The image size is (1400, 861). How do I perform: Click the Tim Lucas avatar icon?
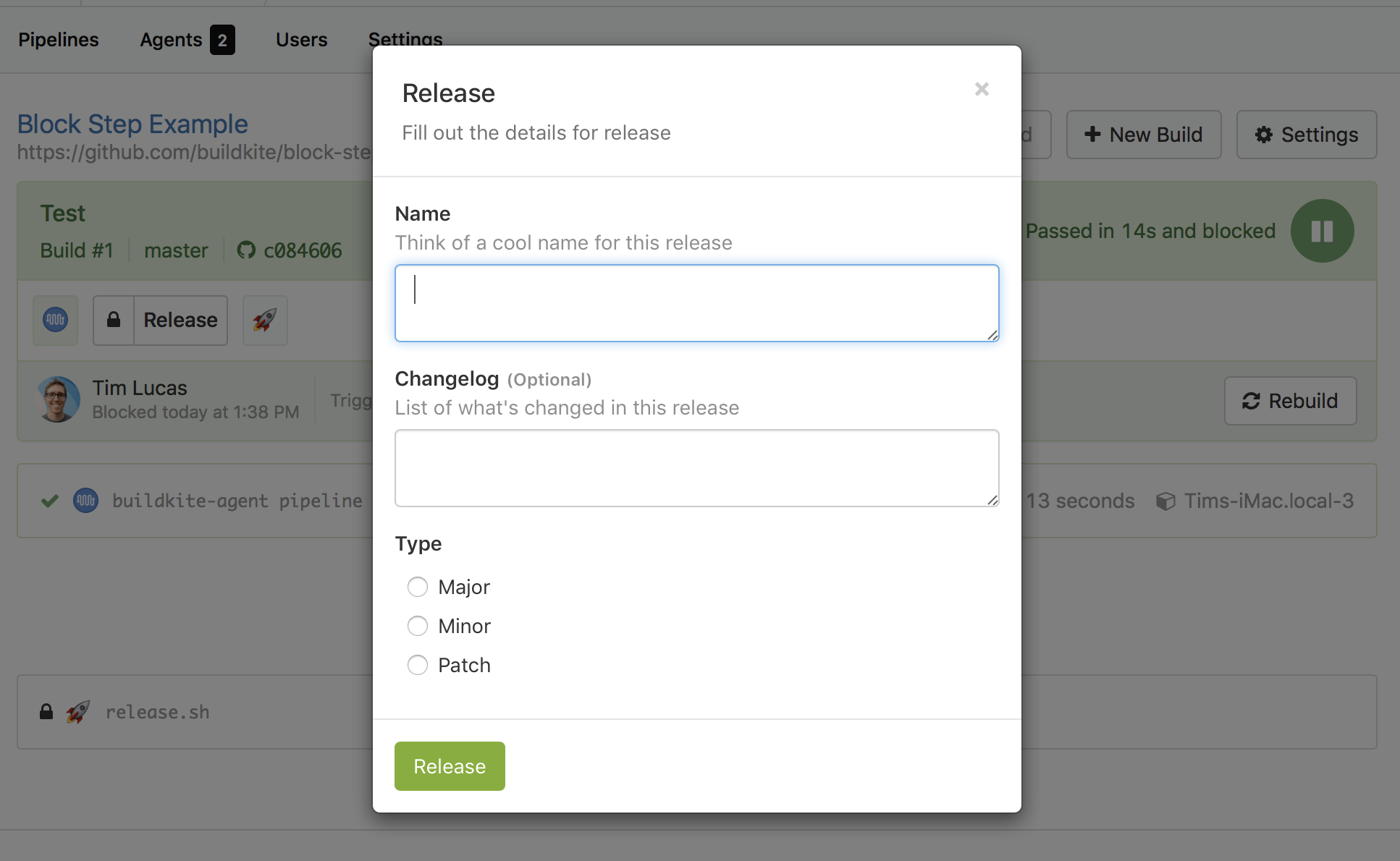(x=57, y=399)
